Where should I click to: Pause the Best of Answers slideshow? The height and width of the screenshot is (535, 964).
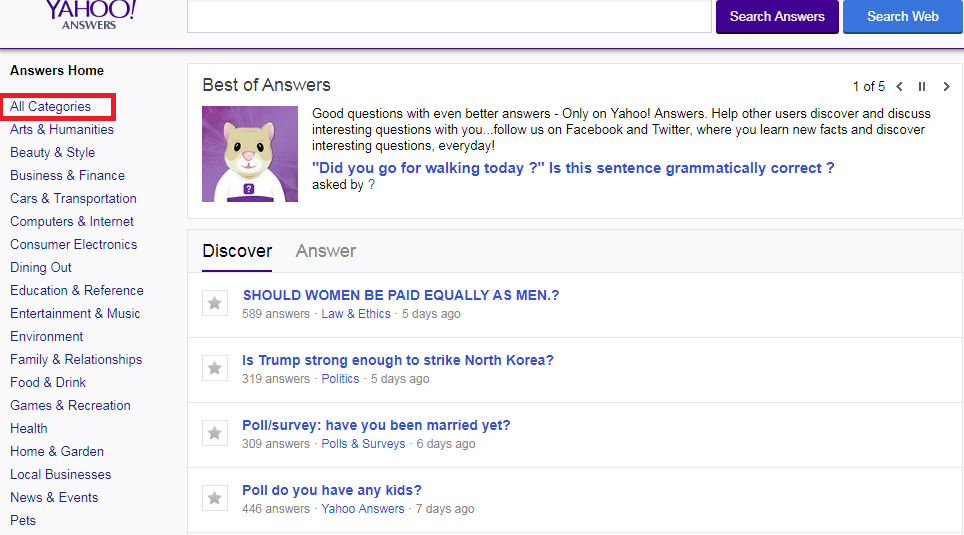point(922,87)
